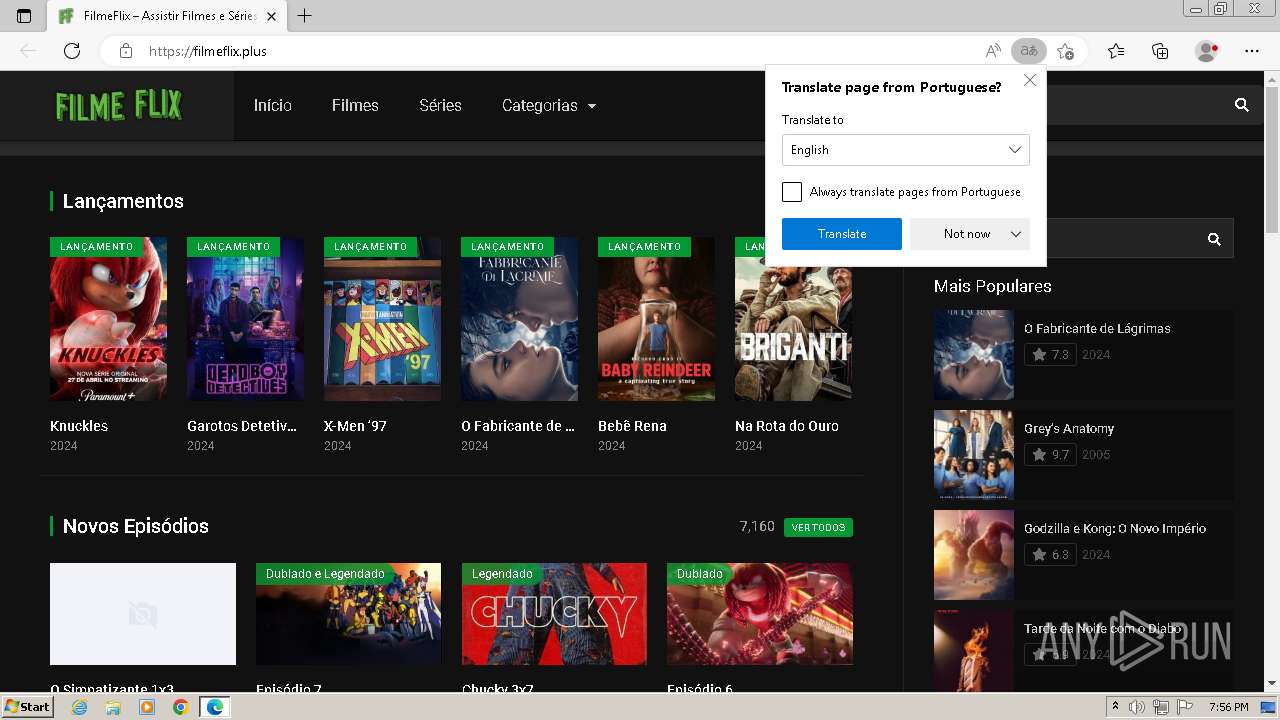Click the taskbar clock 7:56 PM

click(1228, 707)
